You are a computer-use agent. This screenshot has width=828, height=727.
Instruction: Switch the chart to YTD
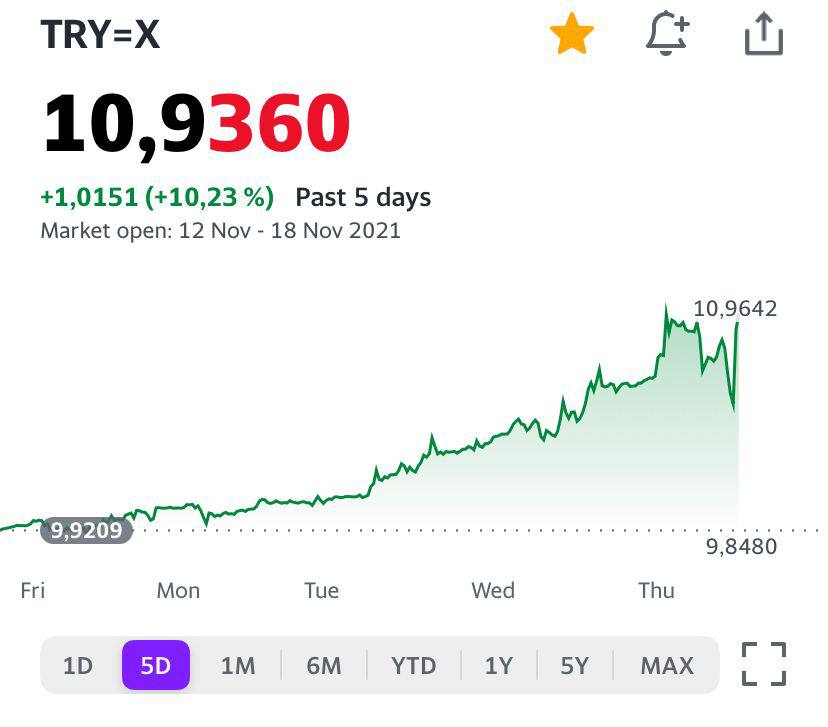(414, 665)
